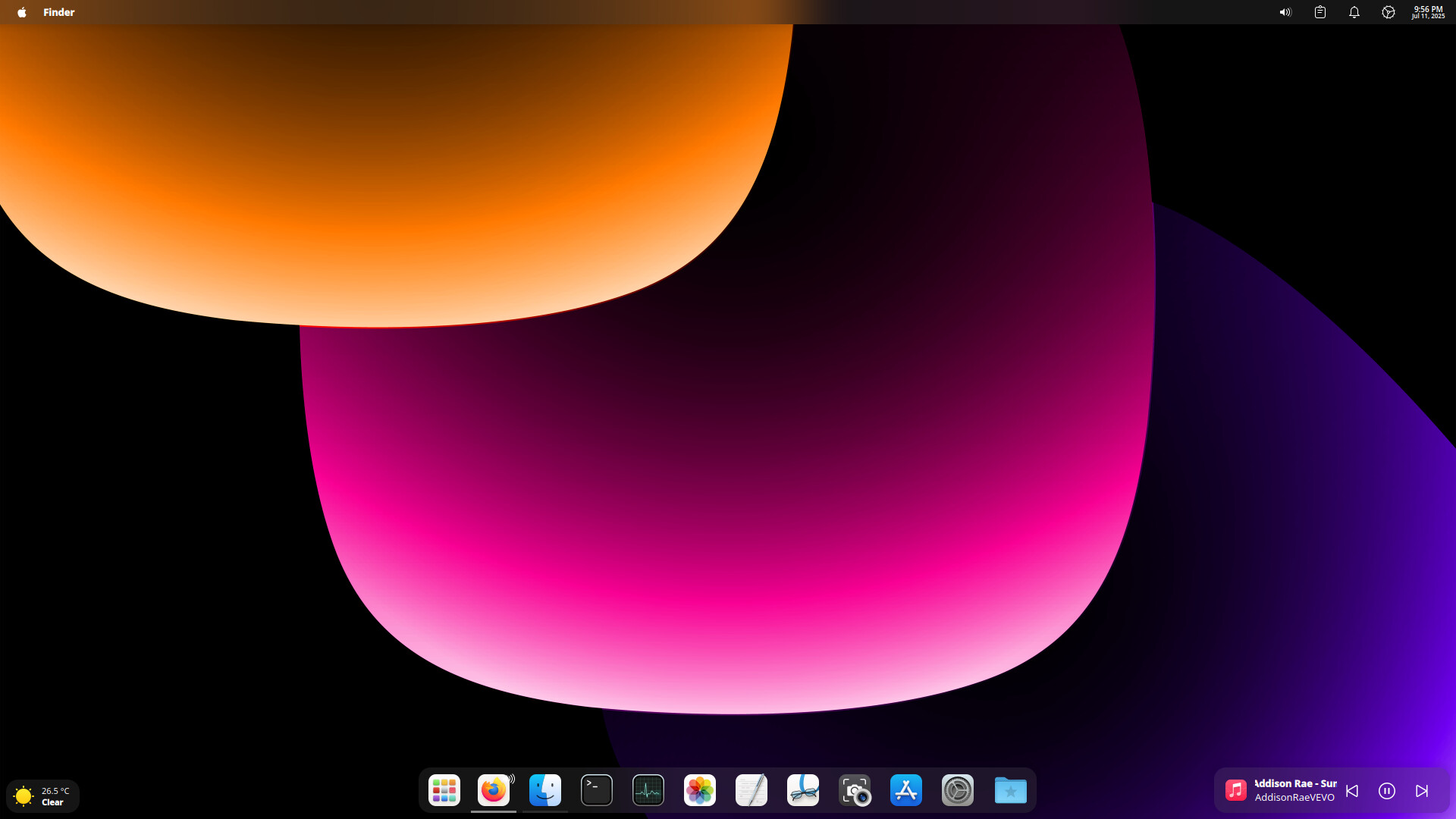1456x819 pixels.
Task: Click the Finder dock icon
Action: 545,790
